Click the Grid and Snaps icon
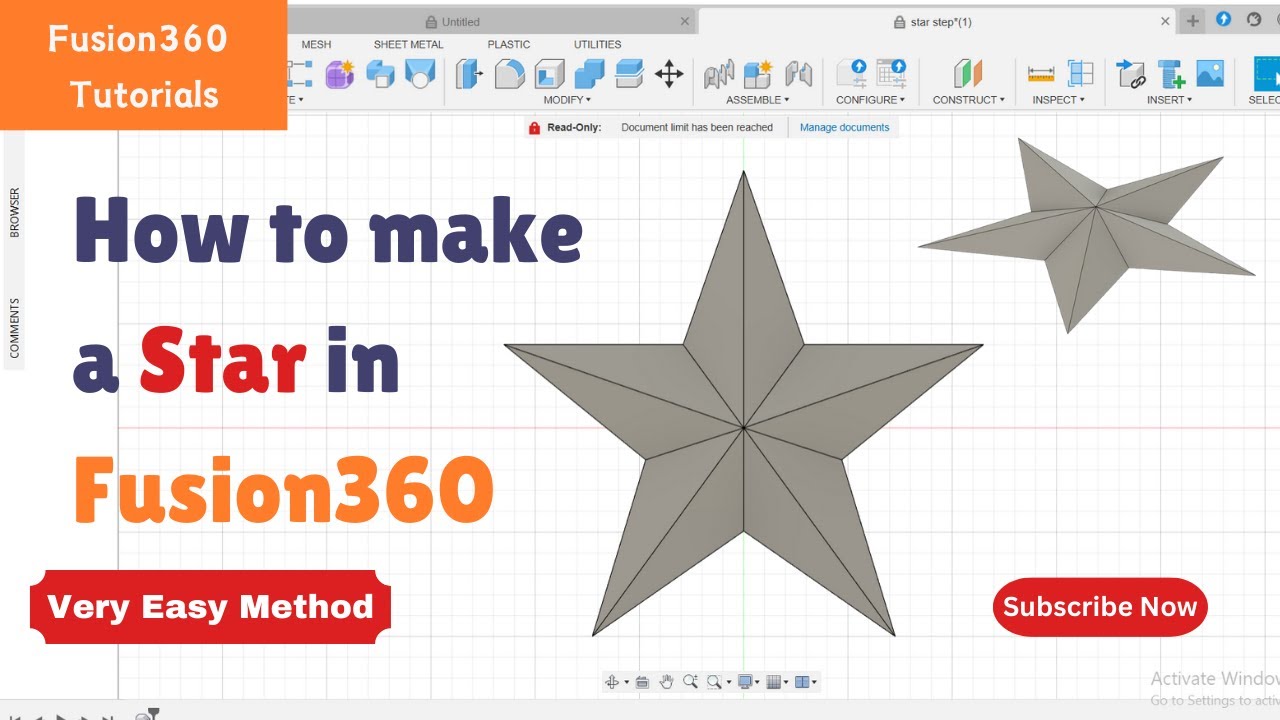Viewport: 1280px width, 720px height. pos(773,682)
